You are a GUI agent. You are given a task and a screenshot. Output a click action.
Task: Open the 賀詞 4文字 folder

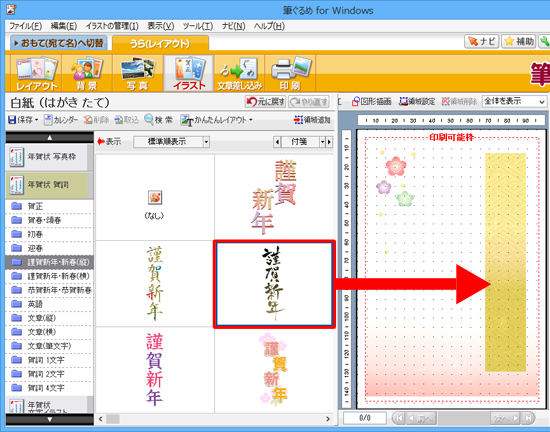(49, 388)
